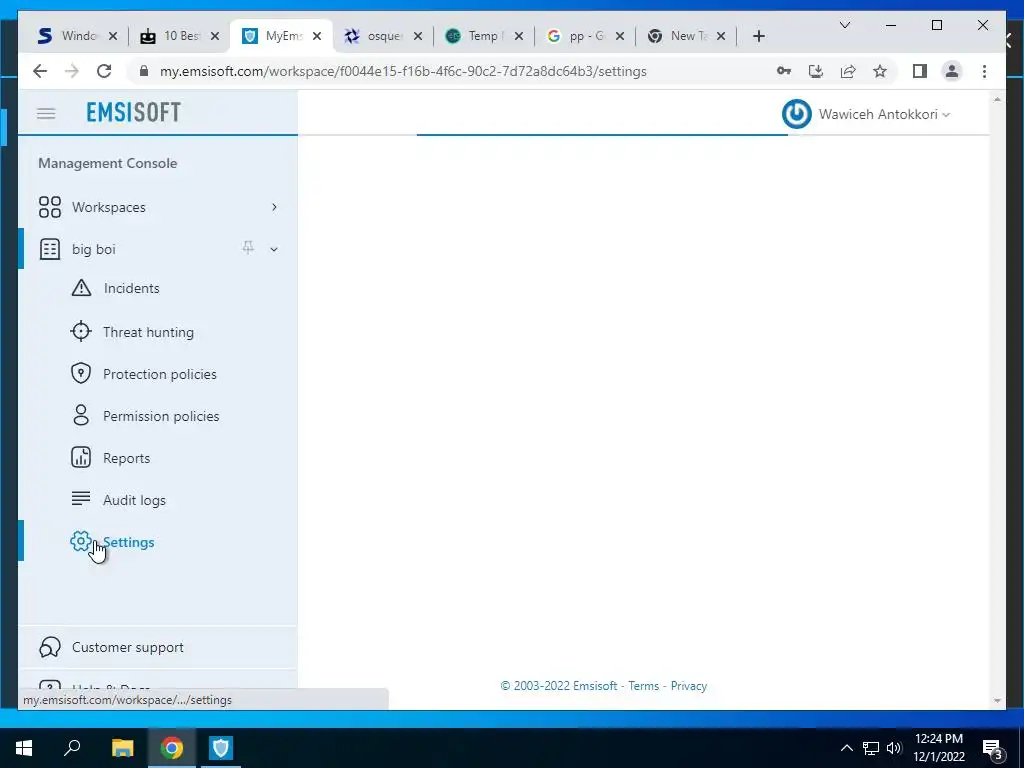
Task: Open Audit logs lines icon
Action: tap(81, 499)
